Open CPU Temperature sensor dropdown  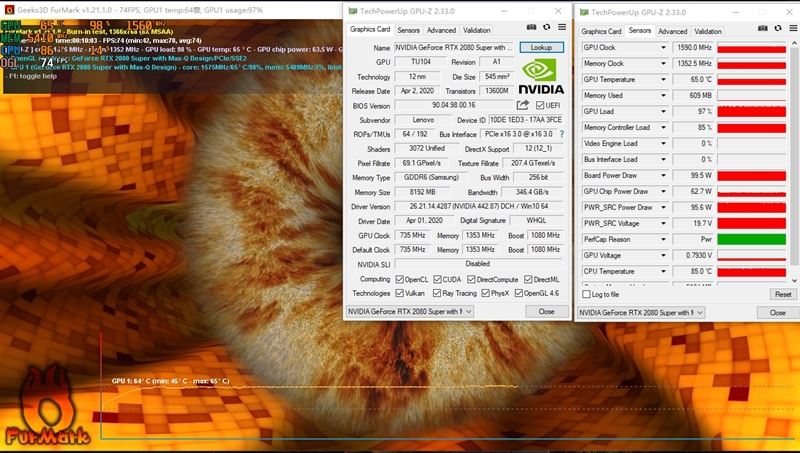(x=663, y=271)
